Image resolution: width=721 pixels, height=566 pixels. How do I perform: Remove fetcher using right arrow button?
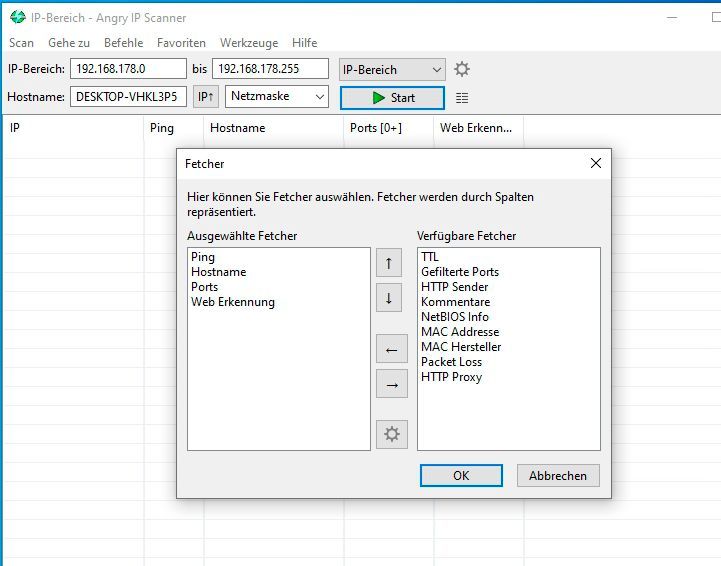coord(392,384)
